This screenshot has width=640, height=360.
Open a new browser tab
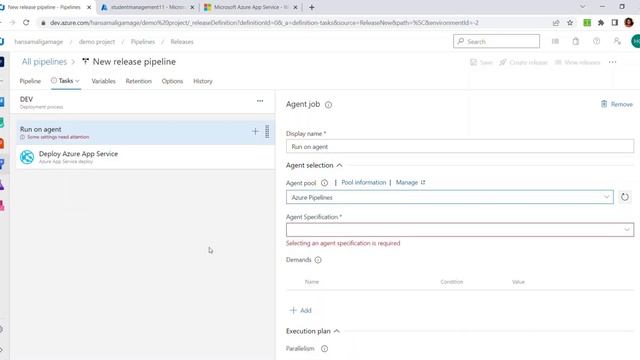312,7
